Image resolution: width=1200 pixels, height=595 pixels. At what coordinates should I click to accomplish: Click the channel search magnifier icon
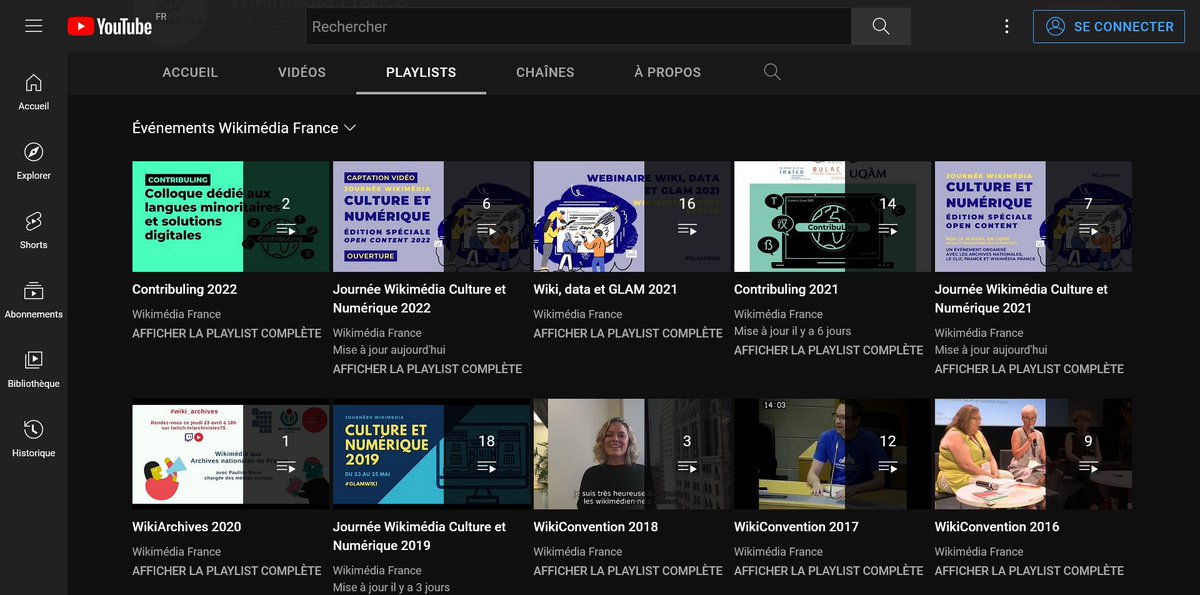[x=771, y=72]
